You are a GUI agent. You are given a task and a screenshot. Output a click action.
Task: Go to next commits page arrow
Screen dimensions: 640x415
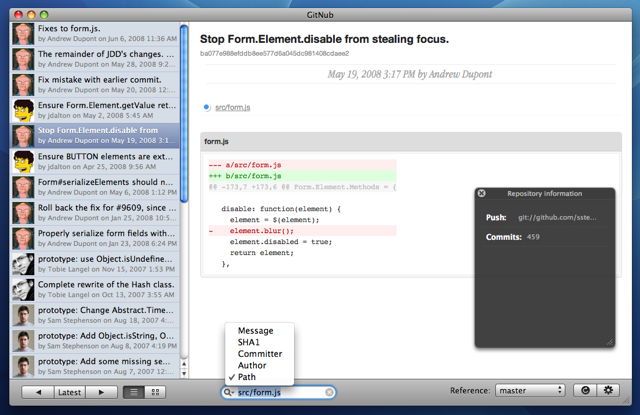pos(101,392)
